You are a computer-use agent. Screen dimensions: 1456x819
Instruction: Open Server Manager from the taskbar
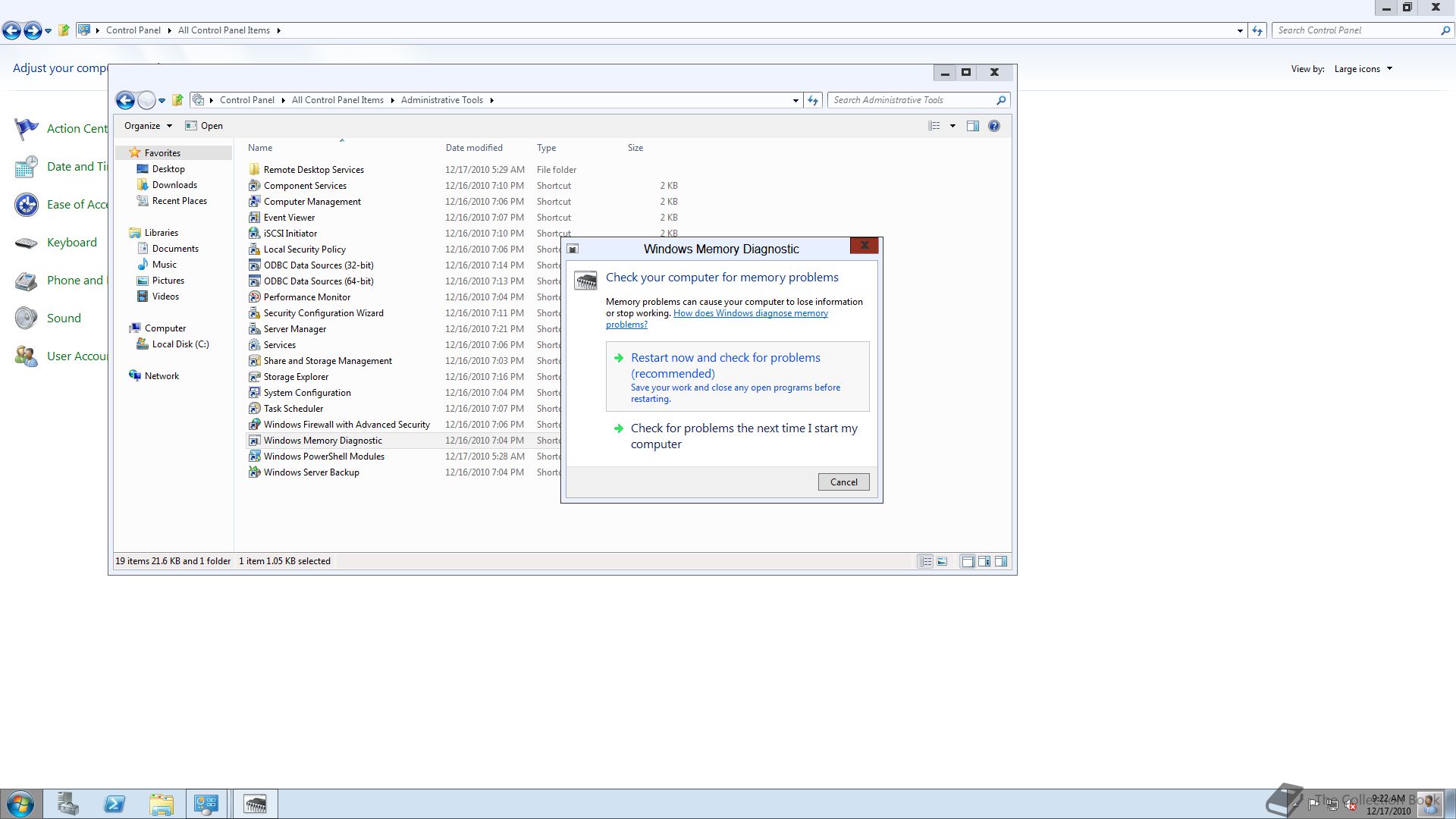(x=68, y=804)
